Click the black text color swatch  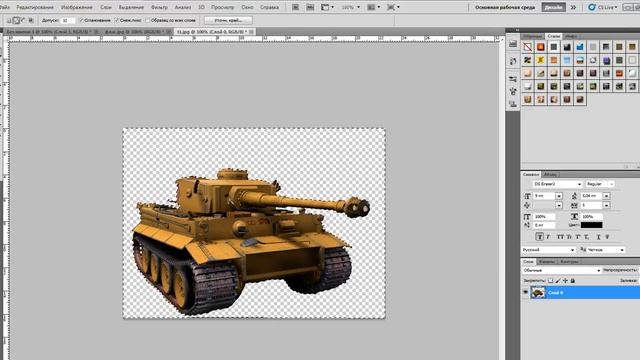(591, 225)
